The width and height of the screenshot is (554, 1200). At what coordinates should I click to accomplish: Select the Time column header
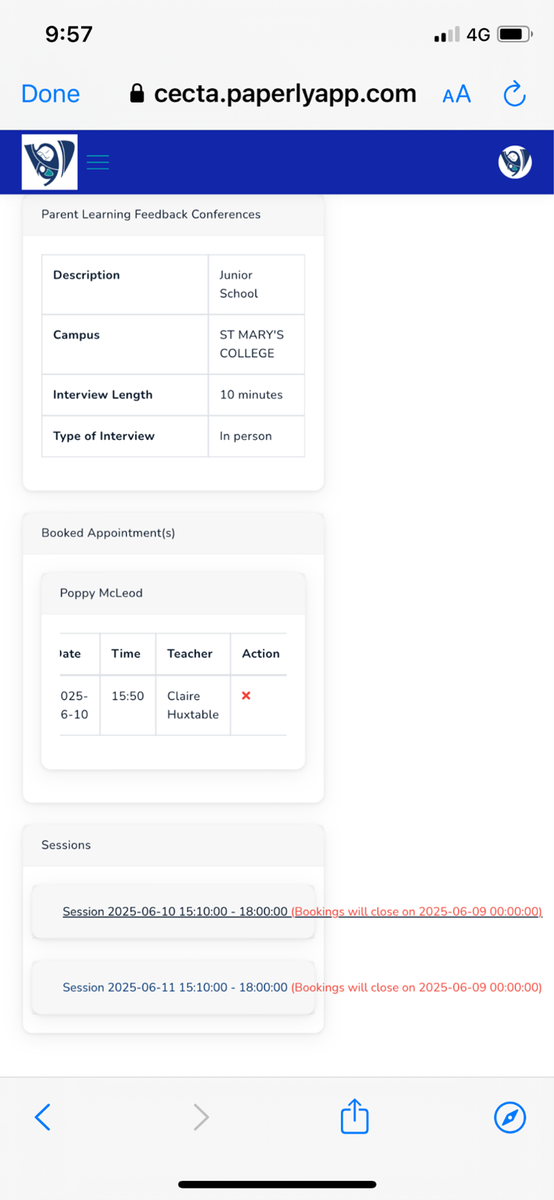pyautogui.click(x=126, y=653)
